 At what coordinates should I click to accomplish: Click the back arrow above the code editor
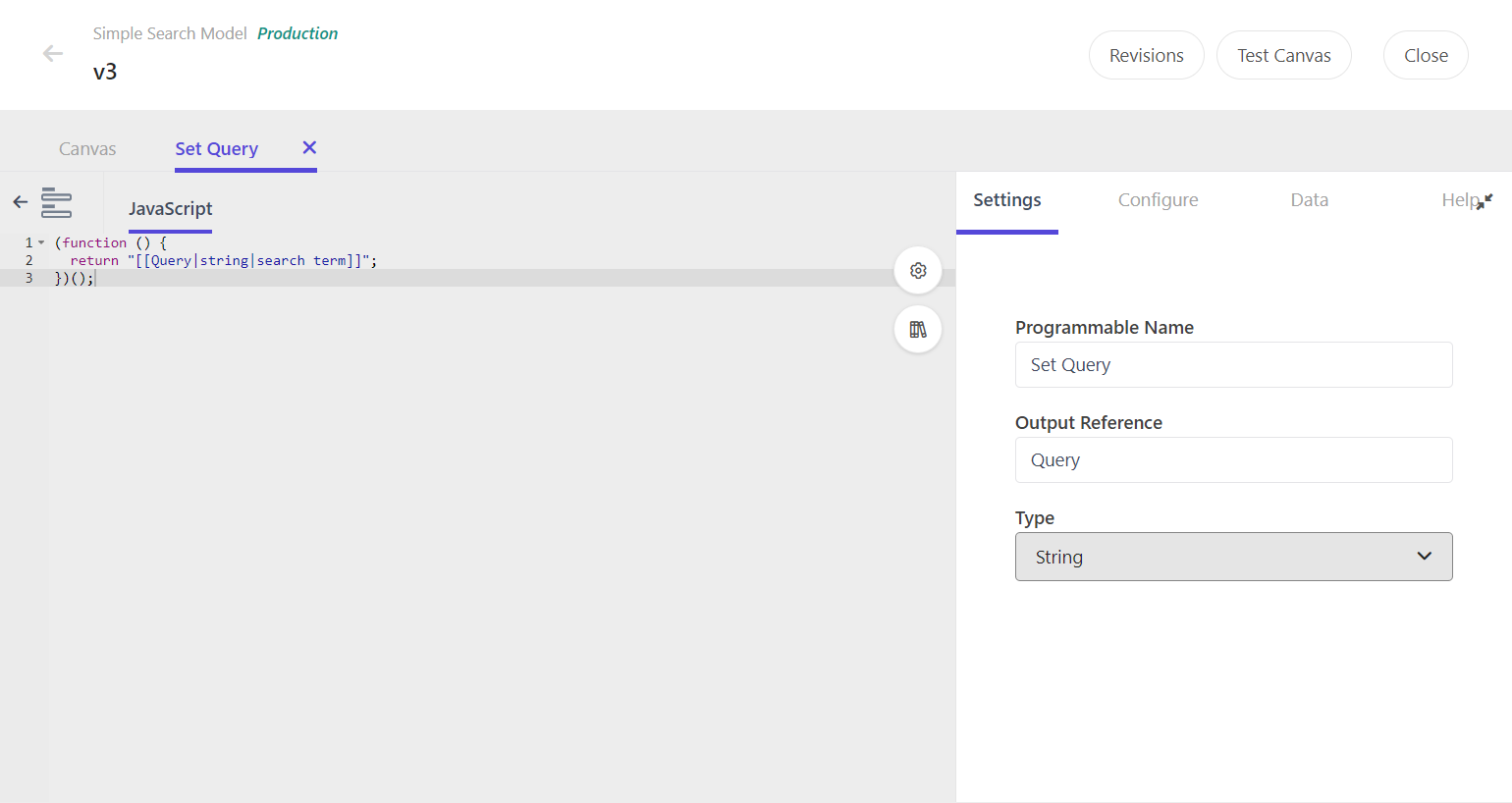19,201
